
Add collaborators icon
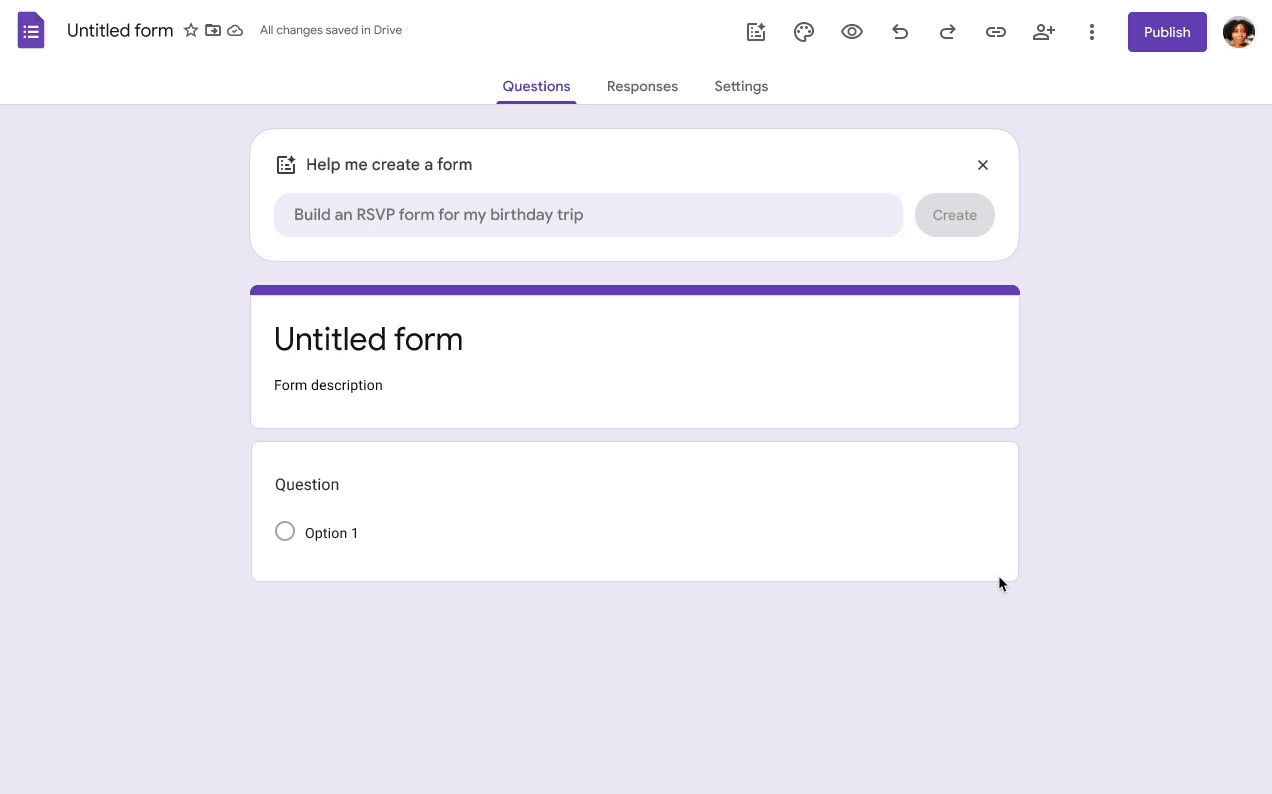pyautogui.click(x=1044, y=32)
